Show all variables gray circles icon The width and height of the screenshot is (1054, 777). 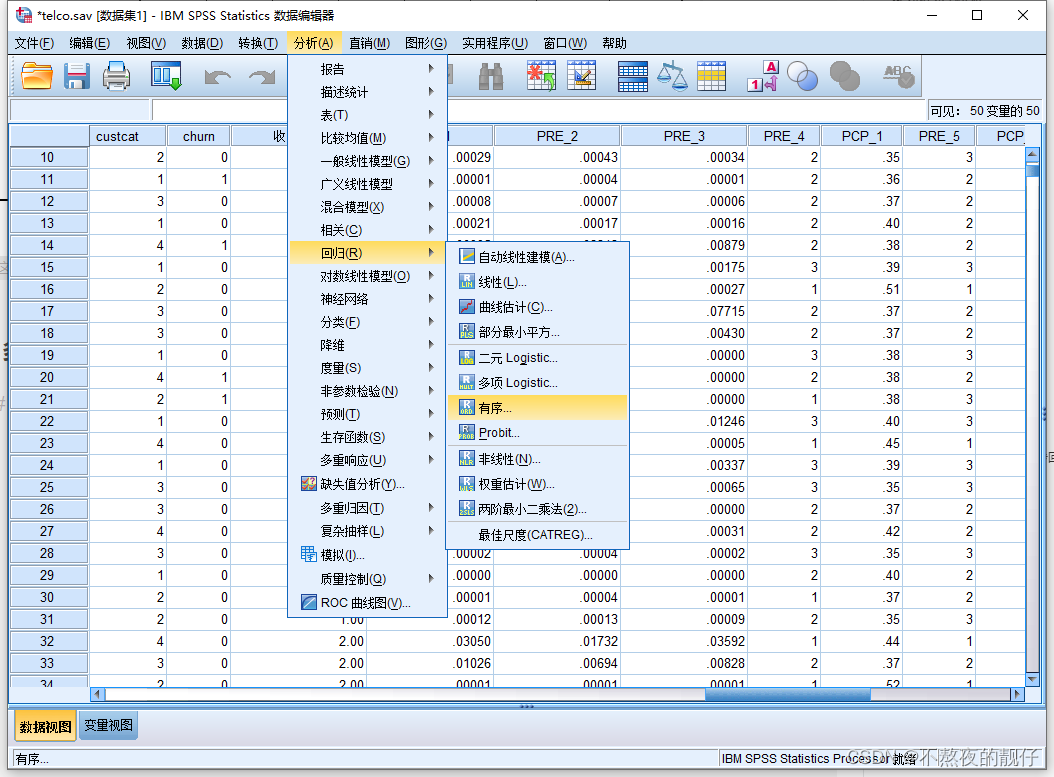coord(845,76)
